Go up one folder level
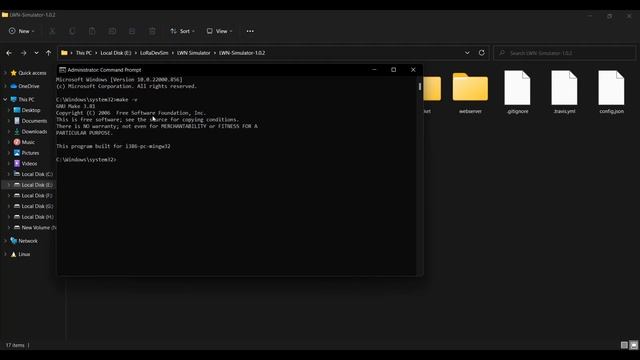The height and width of the screenshot is (360, 640). (49, 53)
